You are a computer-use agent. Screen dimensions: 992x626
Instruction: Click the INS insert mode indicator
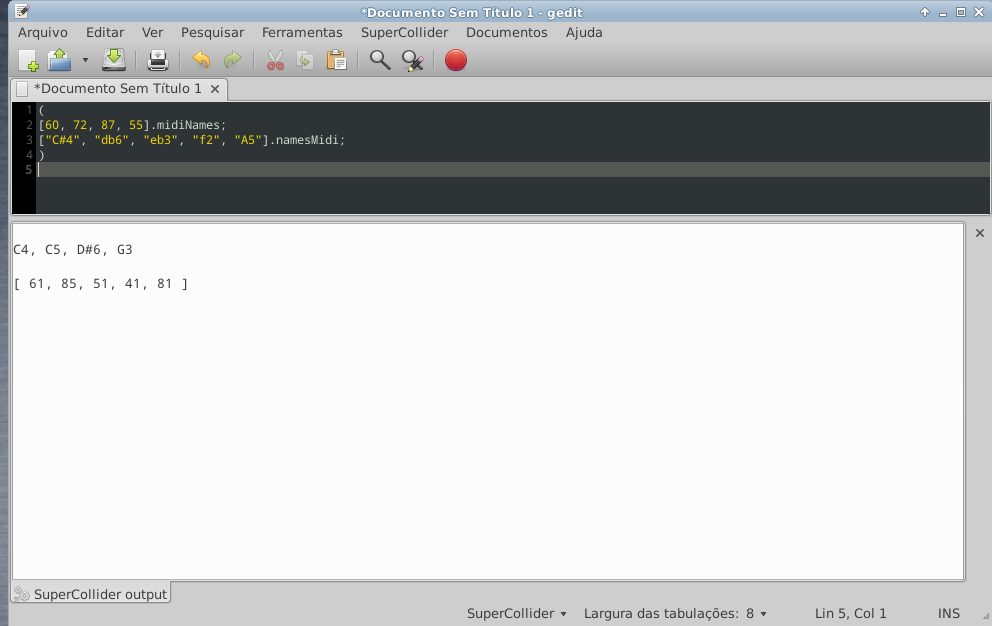[948, 613]
